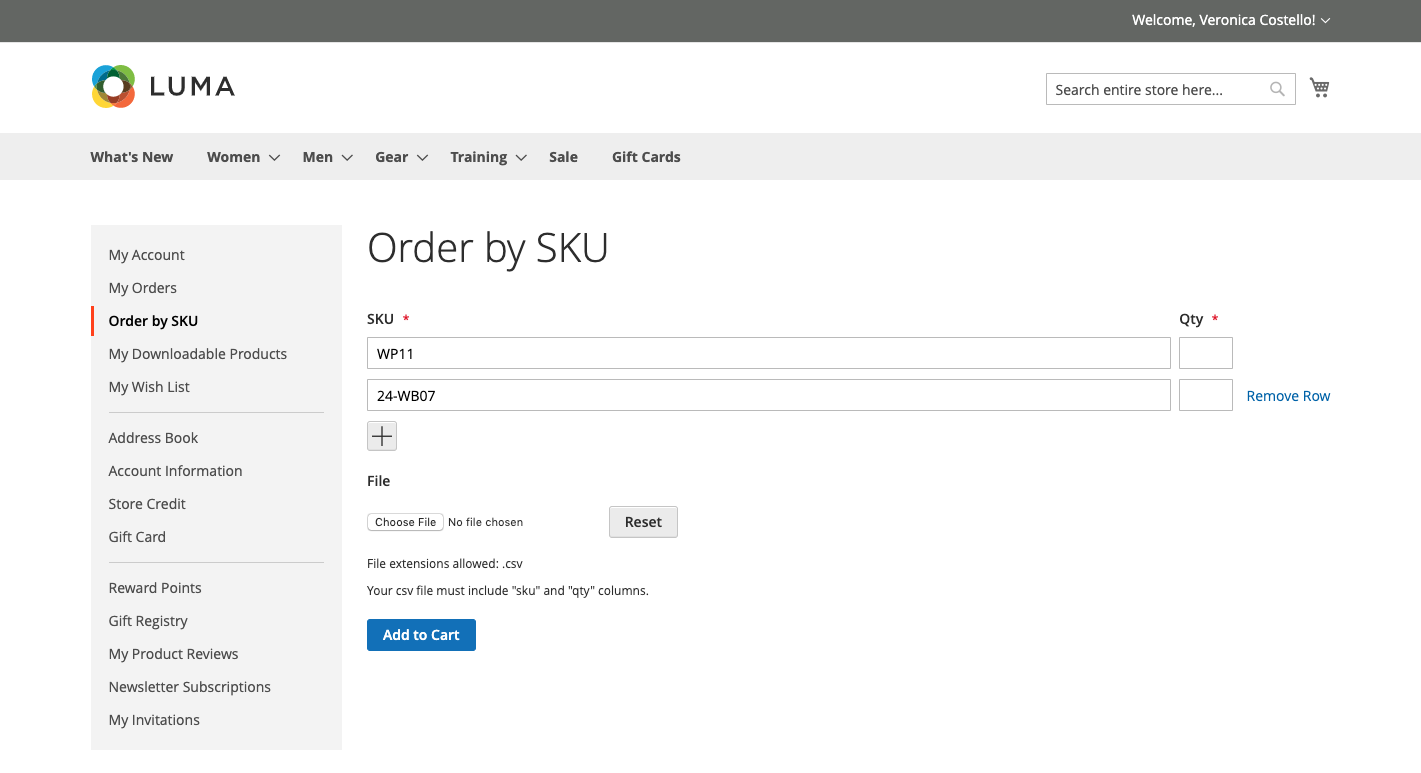Click Choose File to upload a CSV
Image resolution: width=1421 pixels, height=773 pixels.
pos(404,521)
